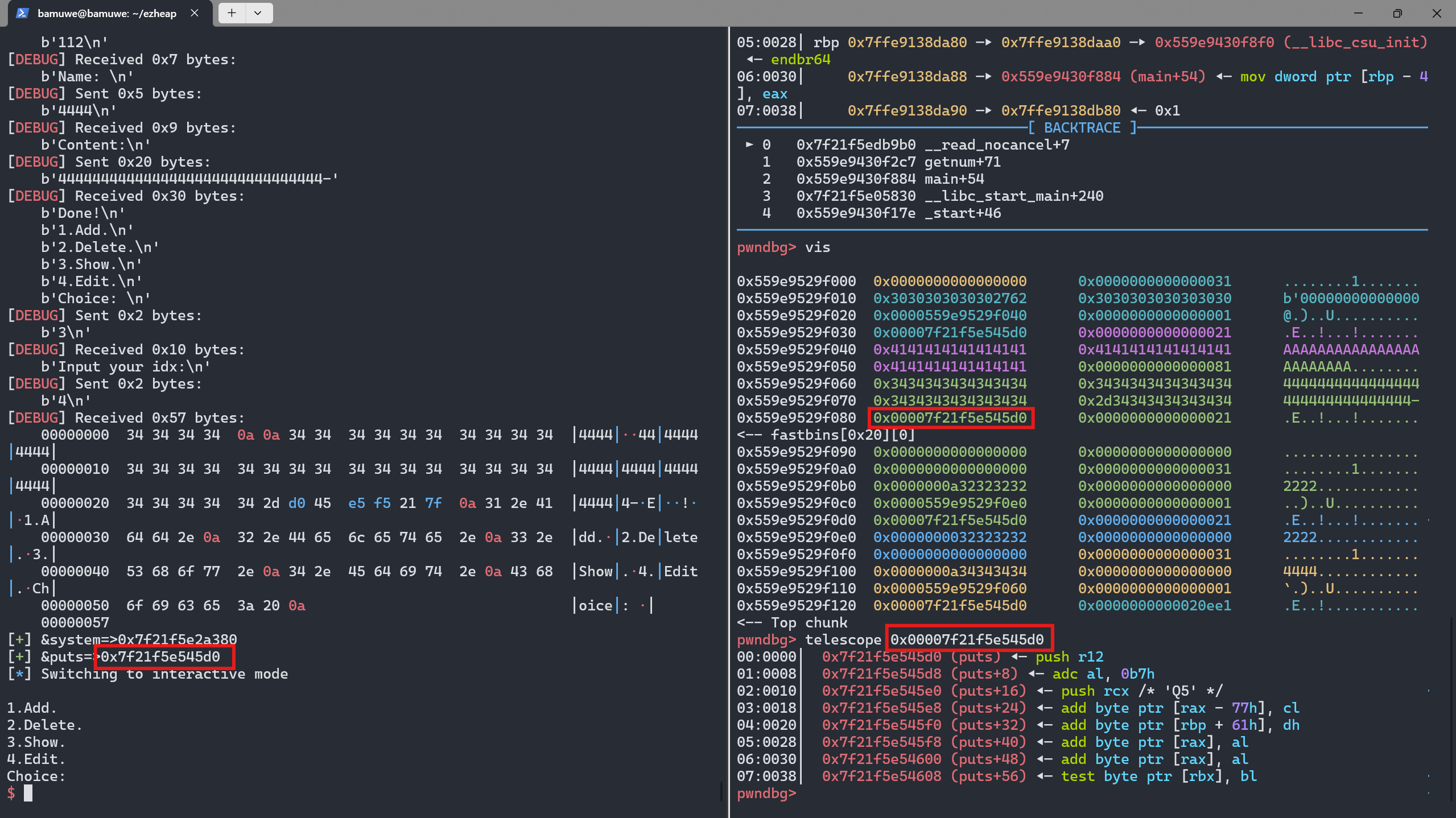Image resolution: width=1456 pixels, height=818 pixels.
Task: Click 'Sent 0x20 bytes' debug line
Action: [109, 162]
